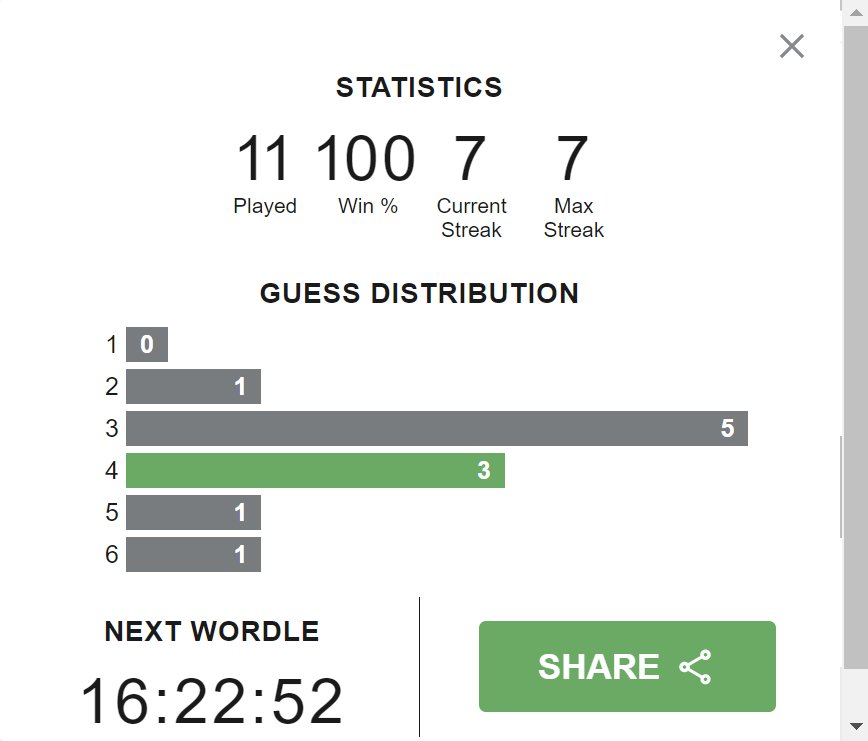
Task: Click the GUESS DISTRIBUTION heading
Action: pos(419,293)
